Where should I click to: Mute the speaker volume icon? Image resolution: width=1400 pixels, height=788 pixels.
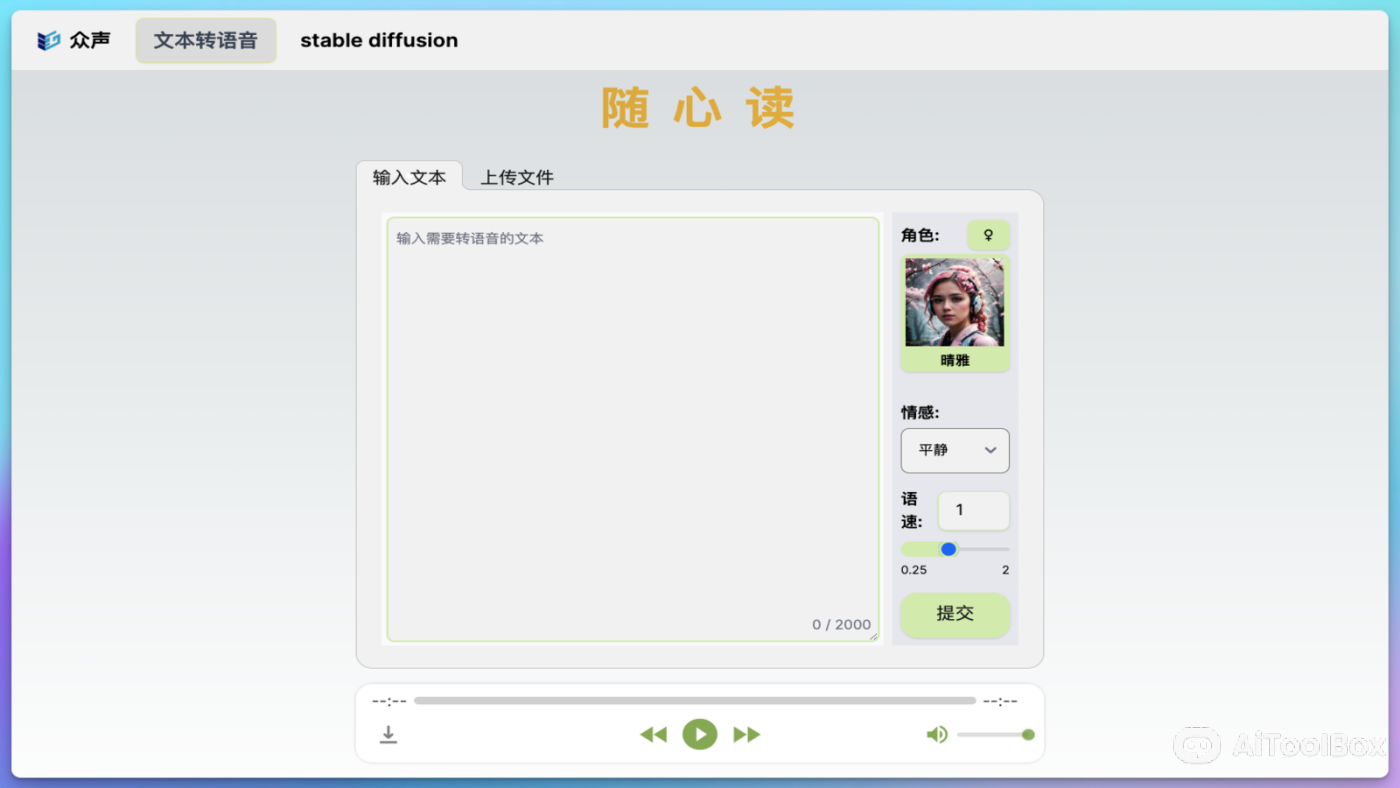click(936, 735)
